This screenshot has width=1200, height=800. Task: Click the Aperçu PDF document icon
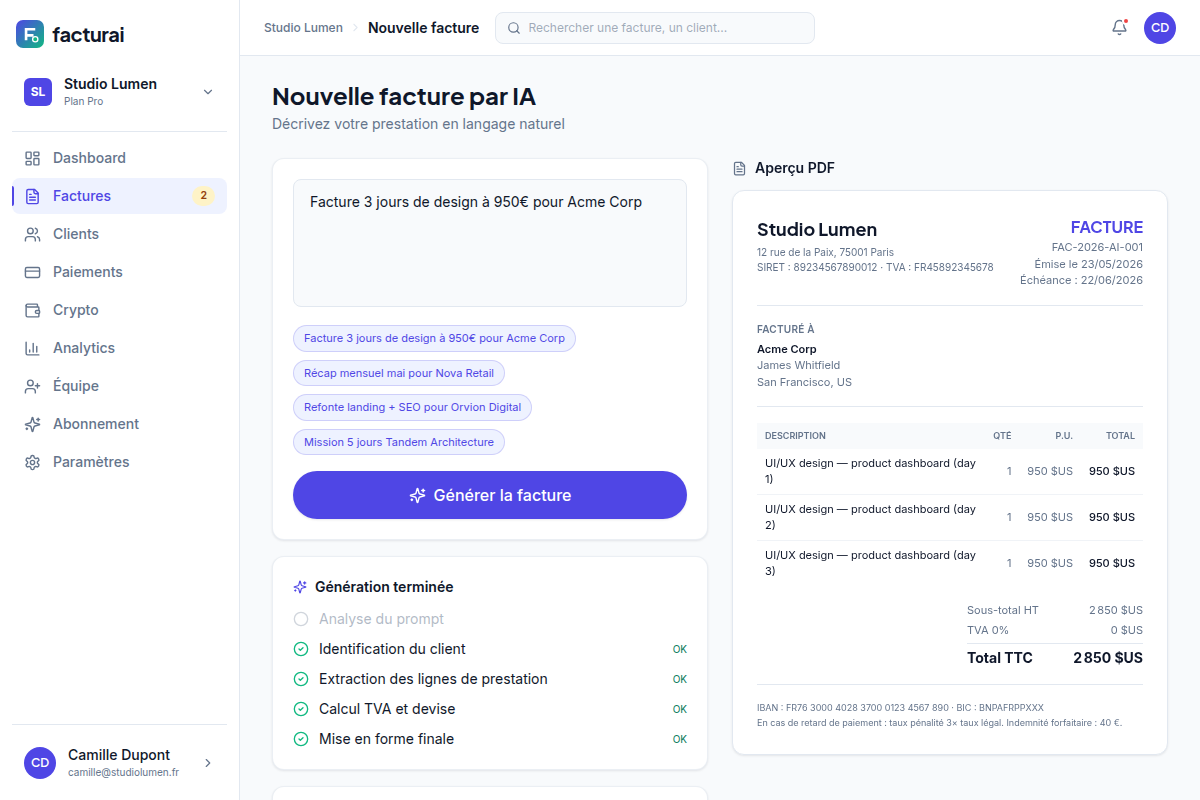[740, 168]
